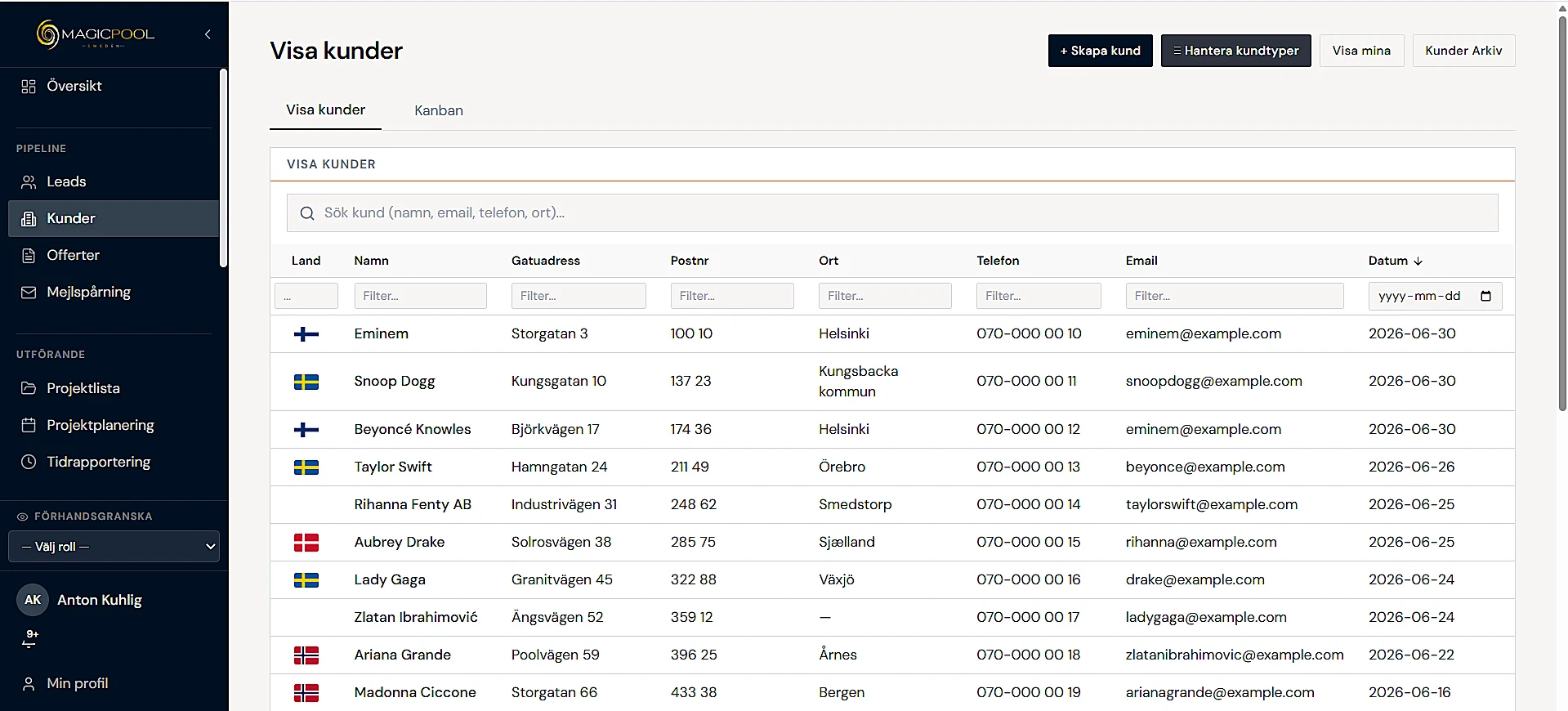Click the search magnifier icon
This screenshot has height=711, width=1568.
coord(307,213)
